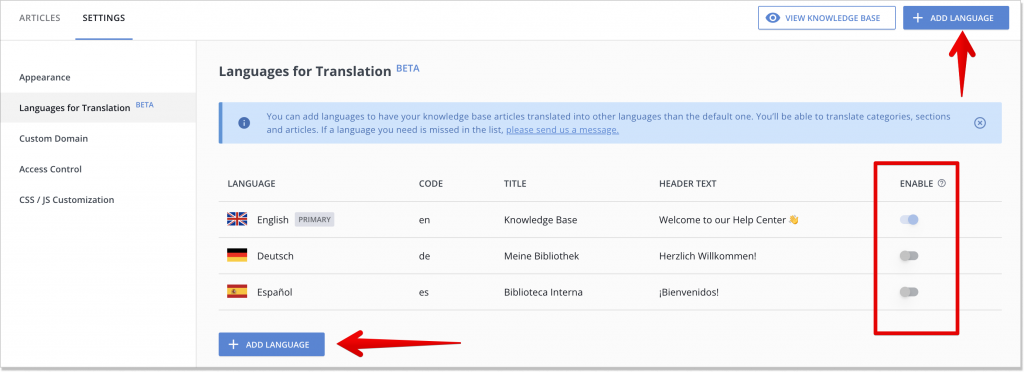Dismiss the blue info banner

(x=980, y=123)
